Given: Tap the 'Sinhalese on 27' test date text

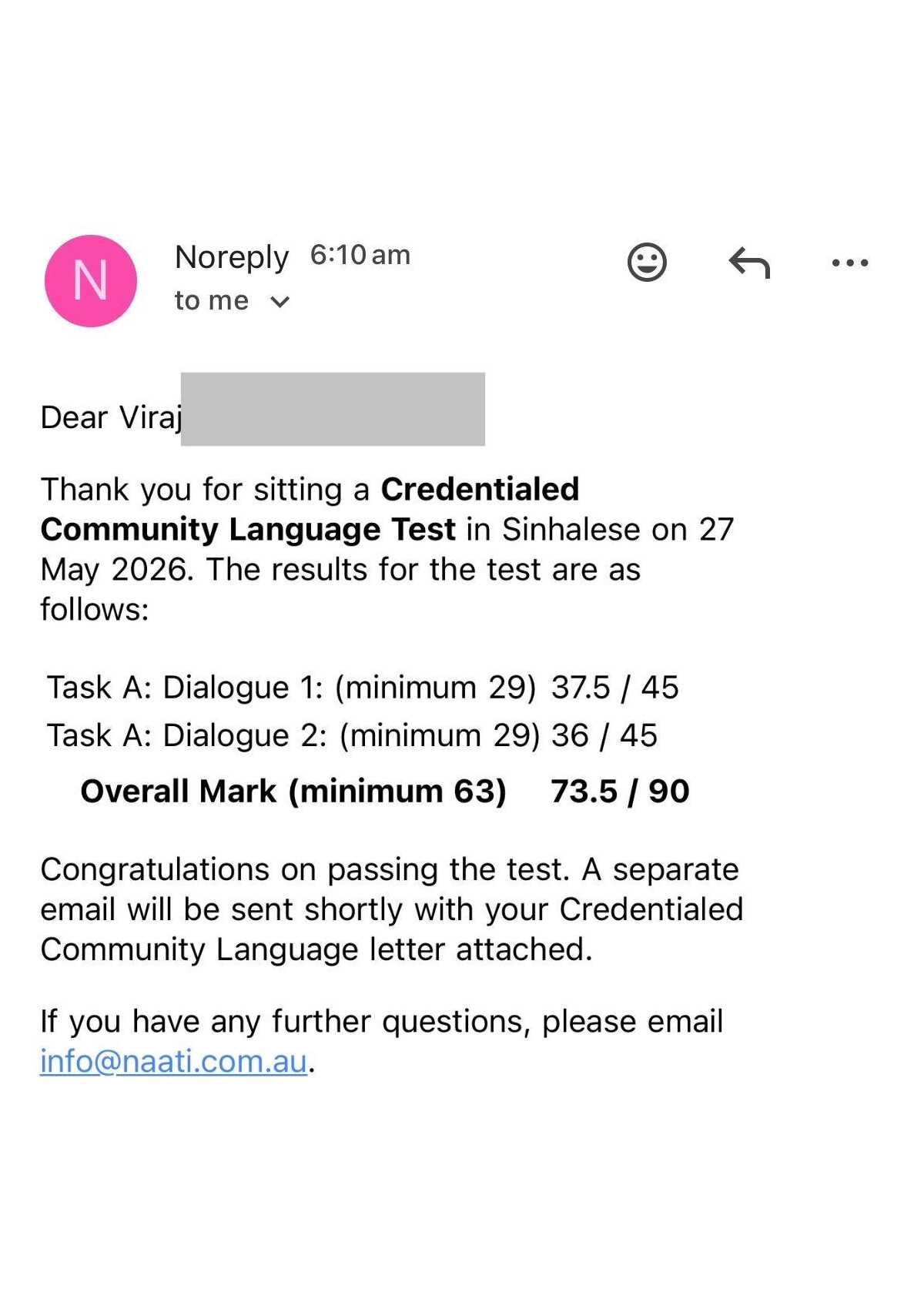Looking at the screenshot, I should tap(618, 529).
